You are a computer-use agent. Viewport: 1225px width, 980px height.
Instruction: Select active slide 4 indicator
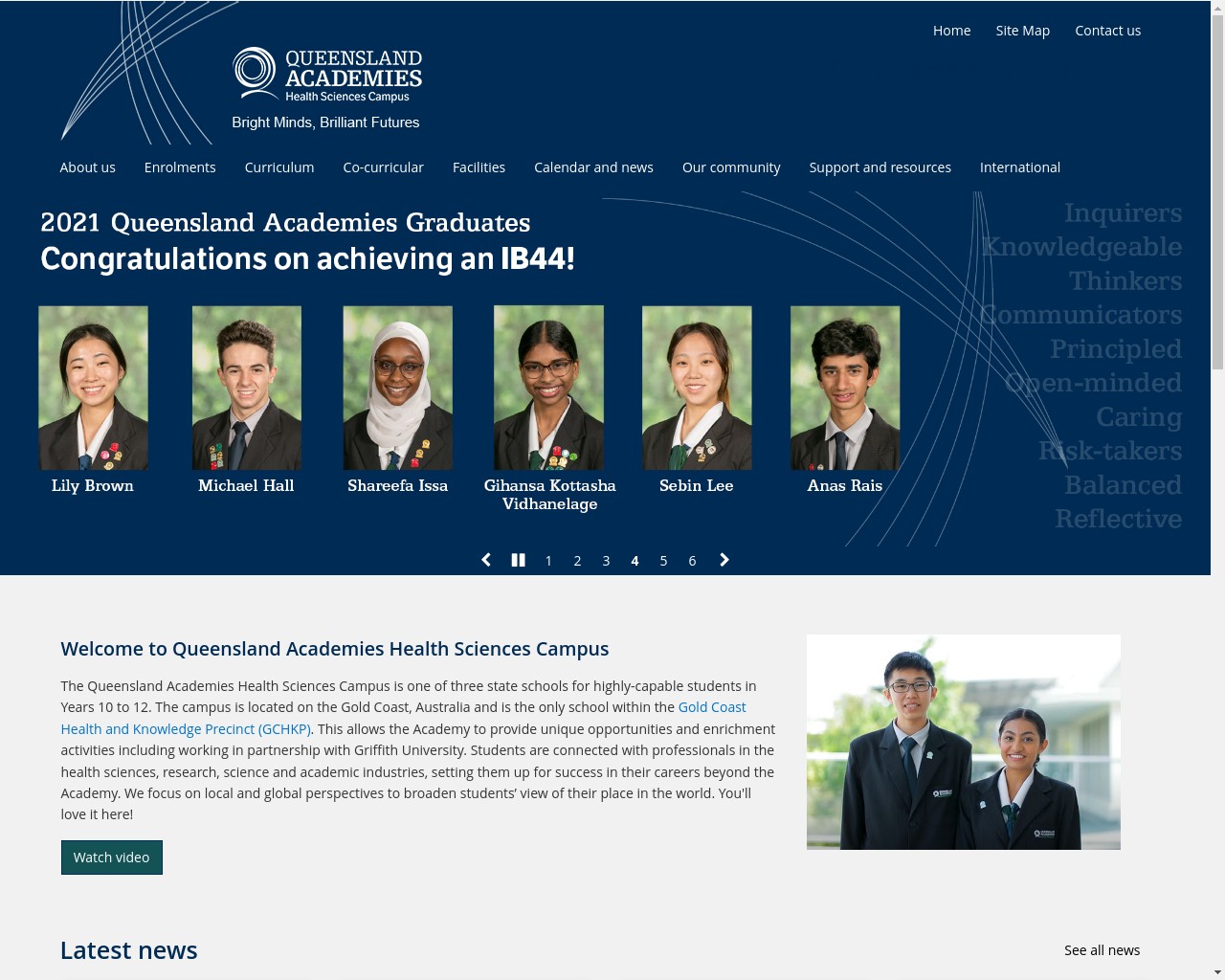click(635, 561)
